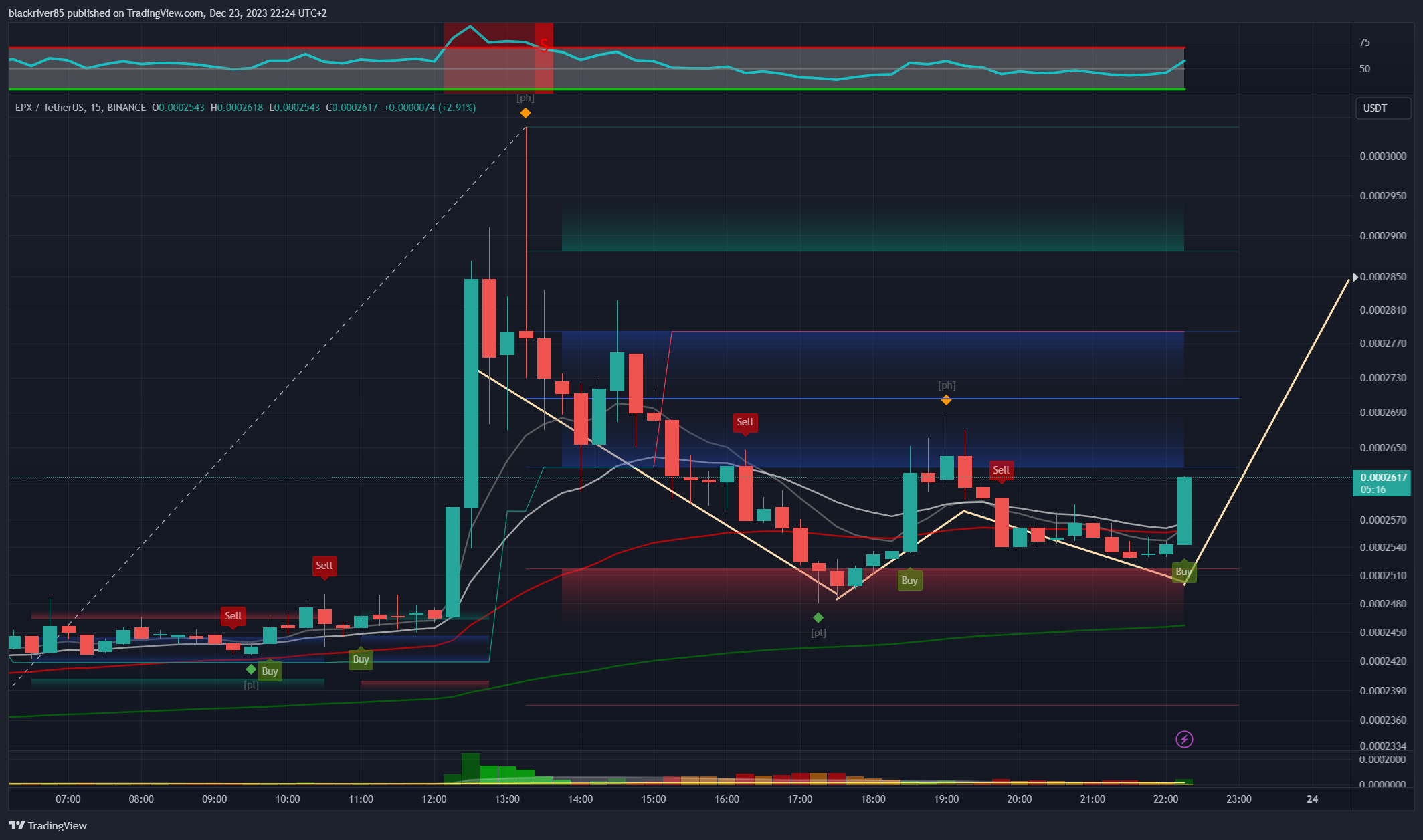
Task: Click the white arrow marker at 0.0002850
Action: tap(1355, 277)
